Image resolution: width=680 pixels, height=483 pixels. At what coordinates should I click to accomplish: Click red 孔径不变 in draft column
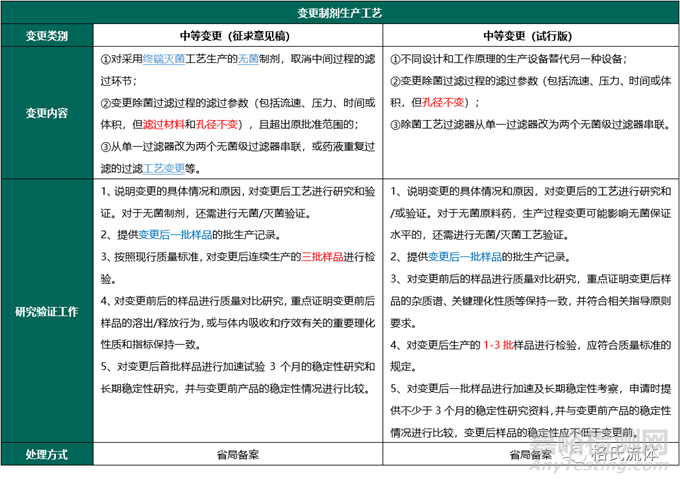click(x=217, y=124)
